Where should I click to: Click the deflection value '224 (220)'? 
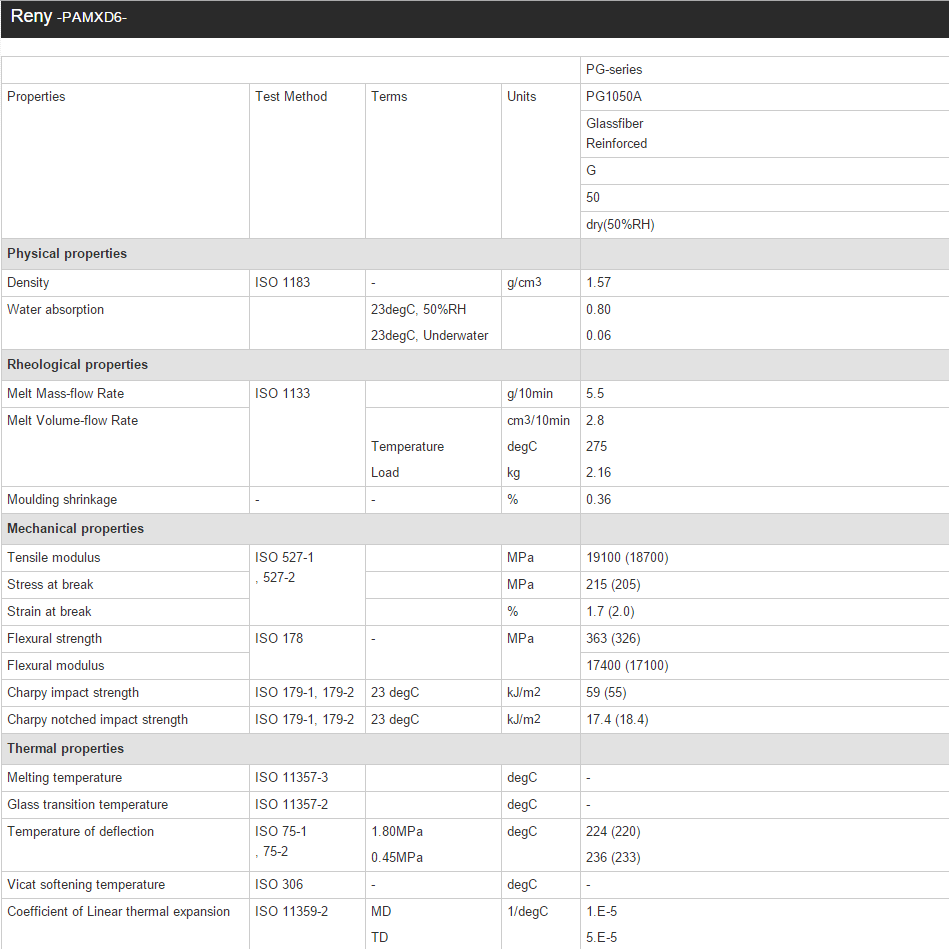[x=612, y=832]
